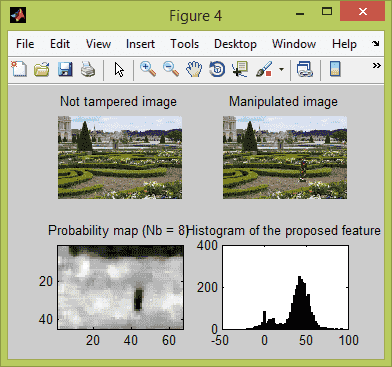Choose the Brush data tool
Image resolution: width=392 pixels, height=367 pixels.
tap(264, 69)
